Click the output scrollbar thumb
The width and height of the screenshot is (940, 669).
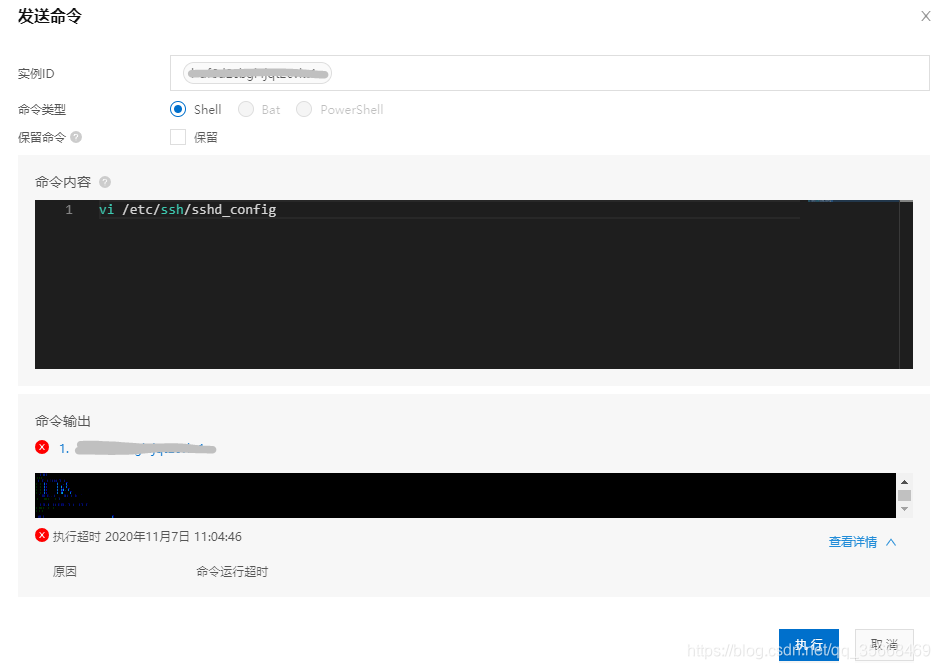pyautogui.click(x=905, y=495)
